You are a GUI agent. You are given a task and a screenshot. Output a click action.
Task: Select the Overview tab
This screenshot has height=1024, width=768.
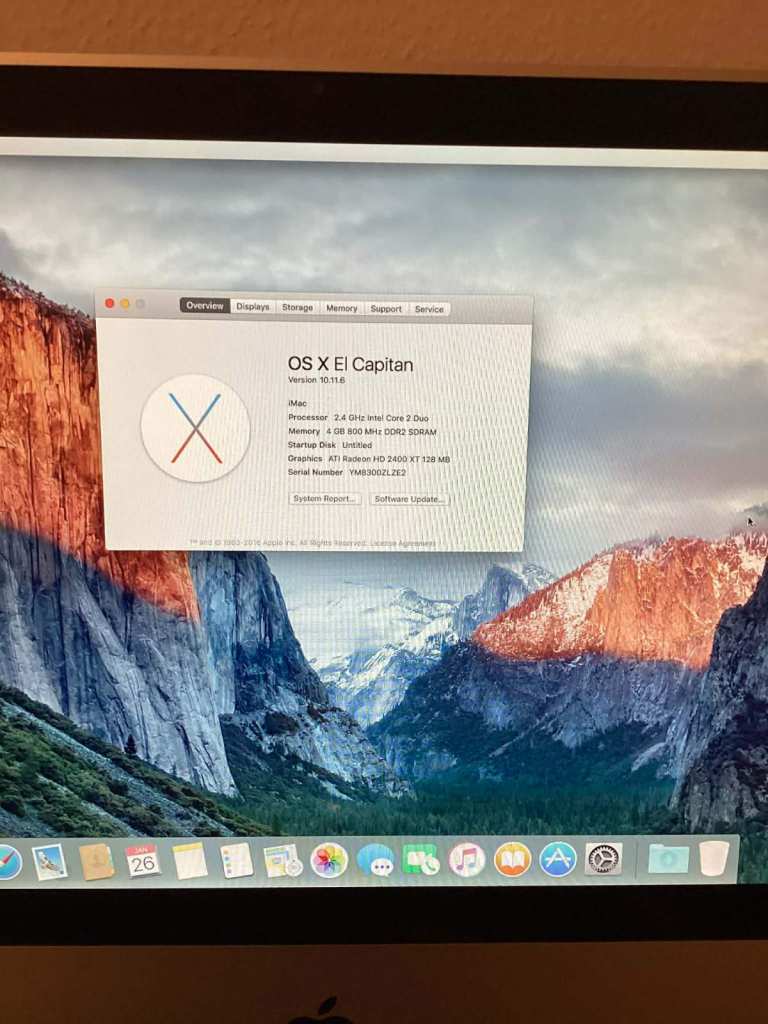[x=204, y=306]
